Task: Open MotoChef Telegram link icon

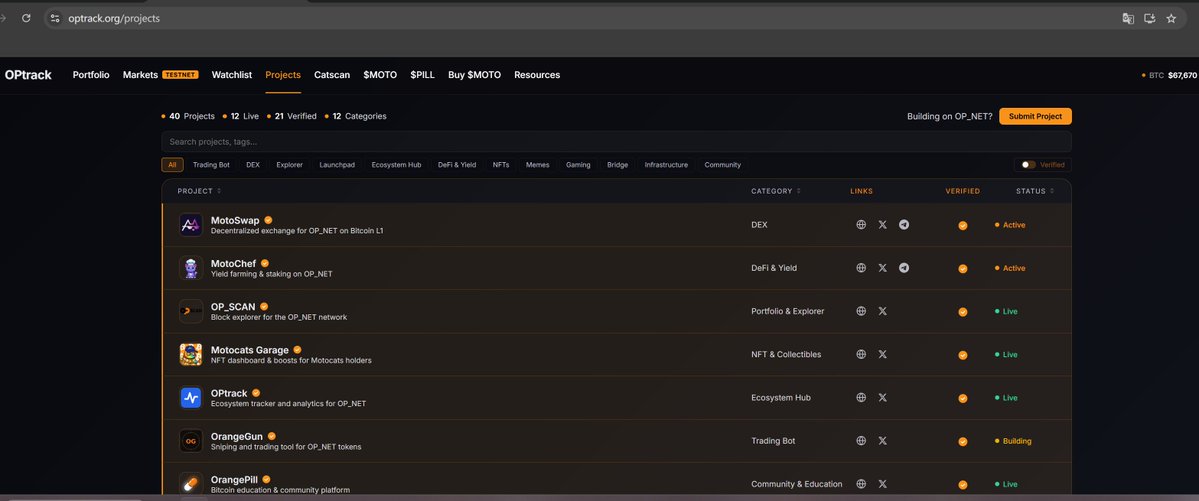Action: (904, 268)
